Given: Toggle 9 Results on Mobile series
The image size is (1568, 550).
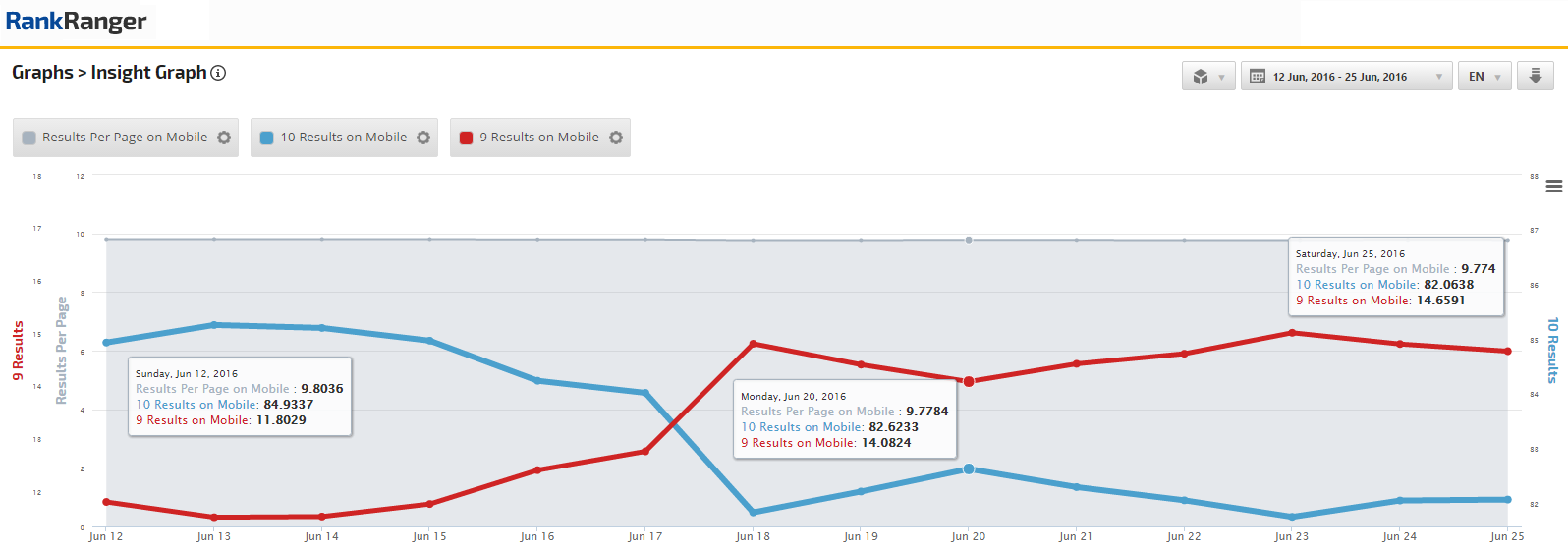Looking at the screenshot, I should point(538,137).
